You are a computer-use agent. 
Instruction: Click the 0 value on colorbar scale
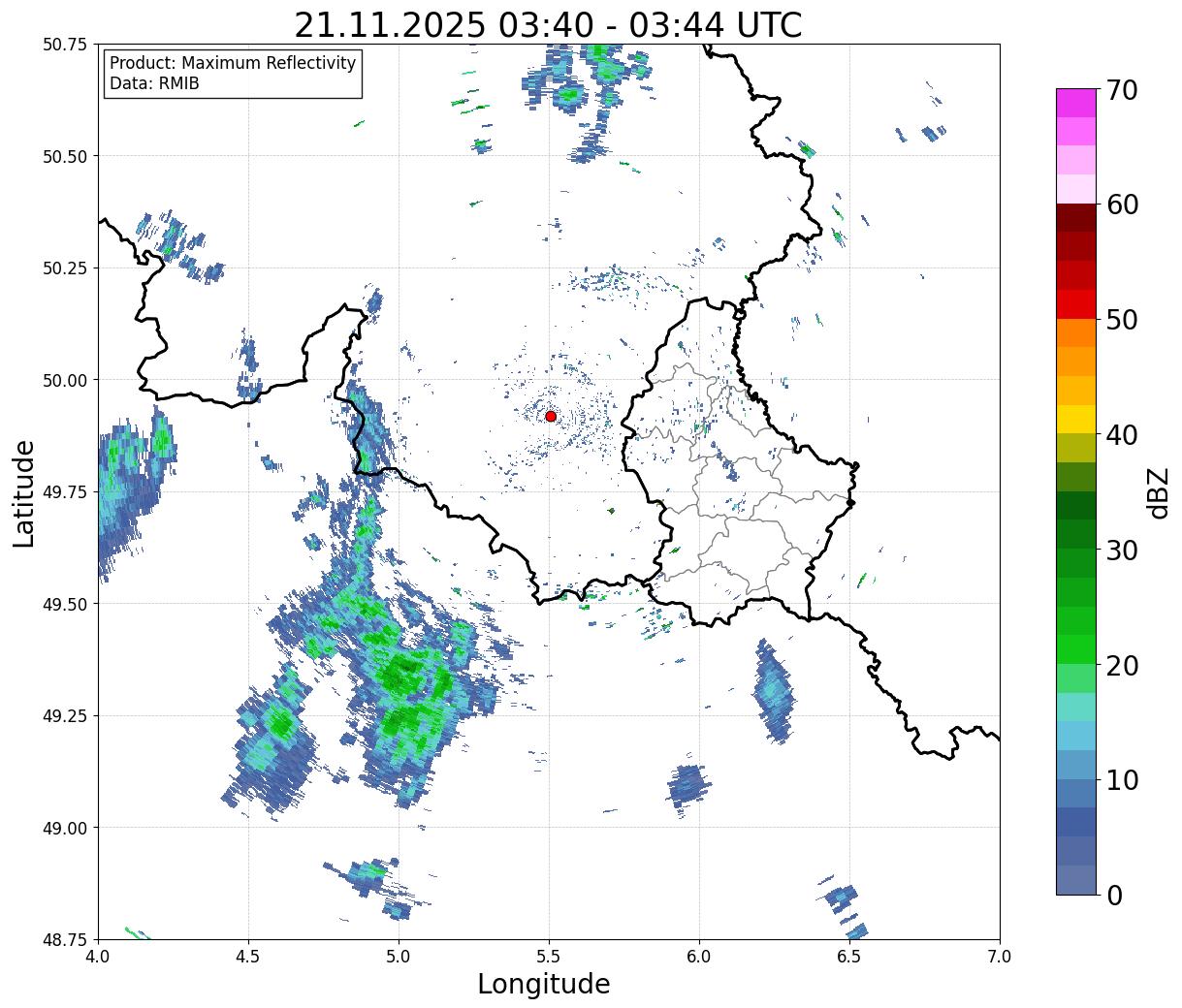(1112, 895)
